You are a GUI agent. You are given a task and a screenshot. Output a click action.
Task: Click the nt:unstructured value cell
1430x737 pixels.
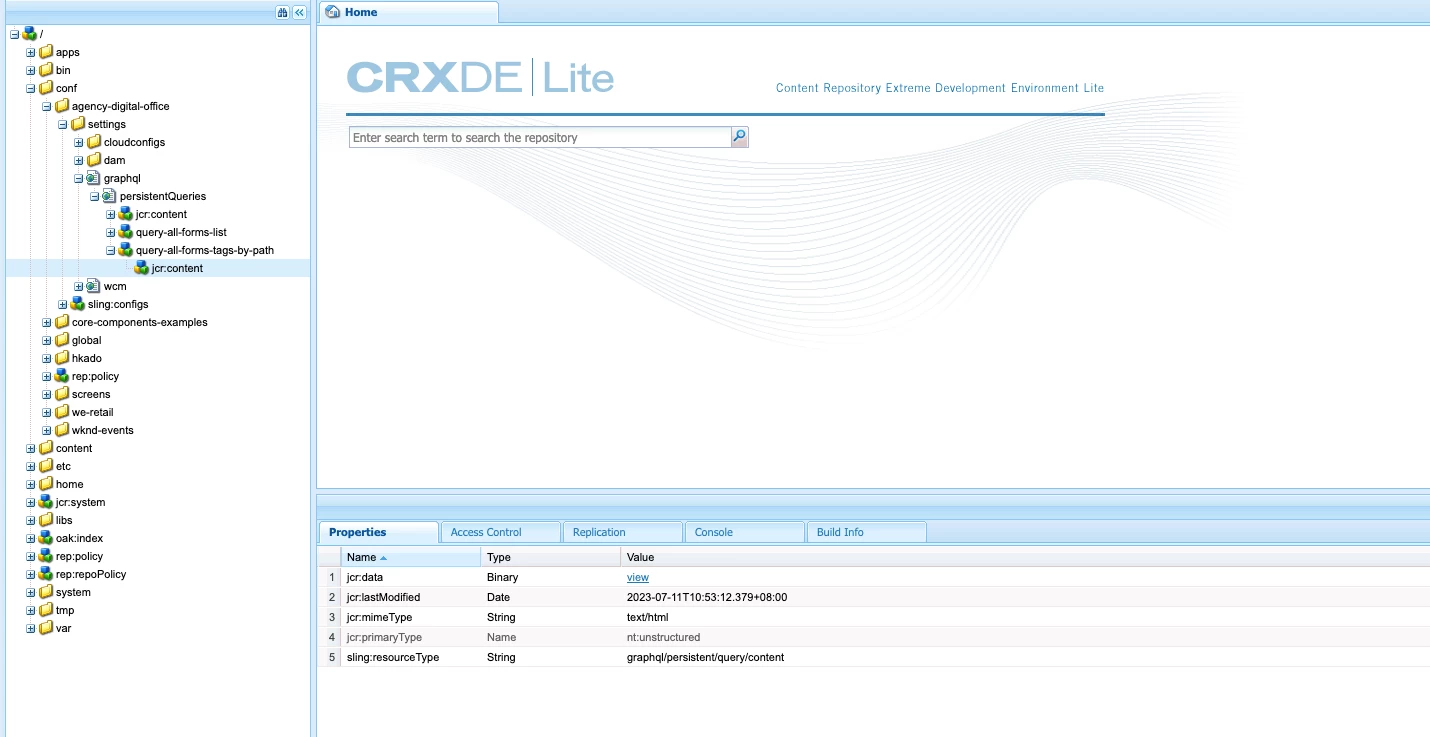[663, 637]
